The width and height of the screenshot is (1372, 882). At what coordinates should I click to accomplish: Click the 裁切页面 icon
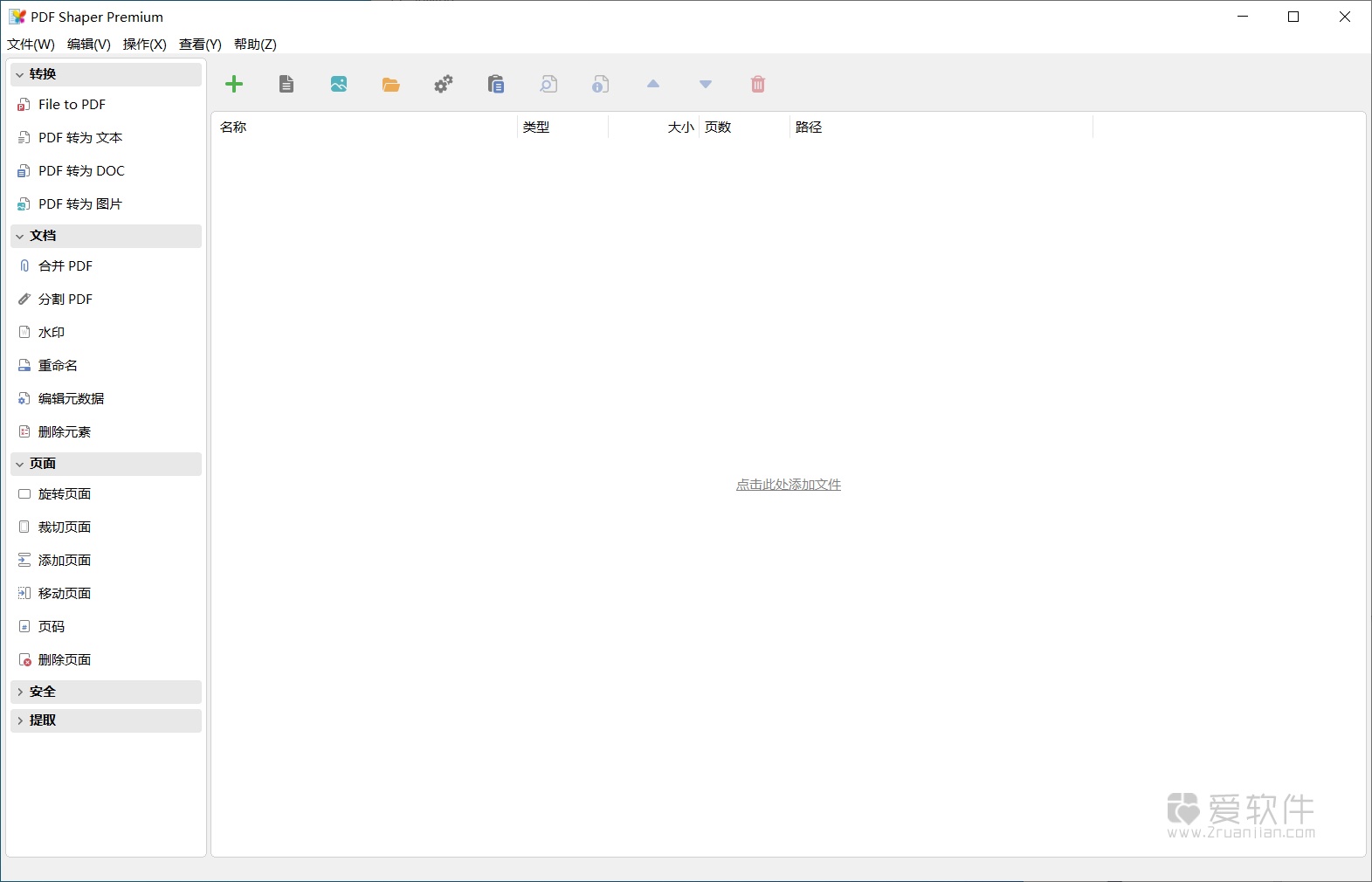coord(24,527)
